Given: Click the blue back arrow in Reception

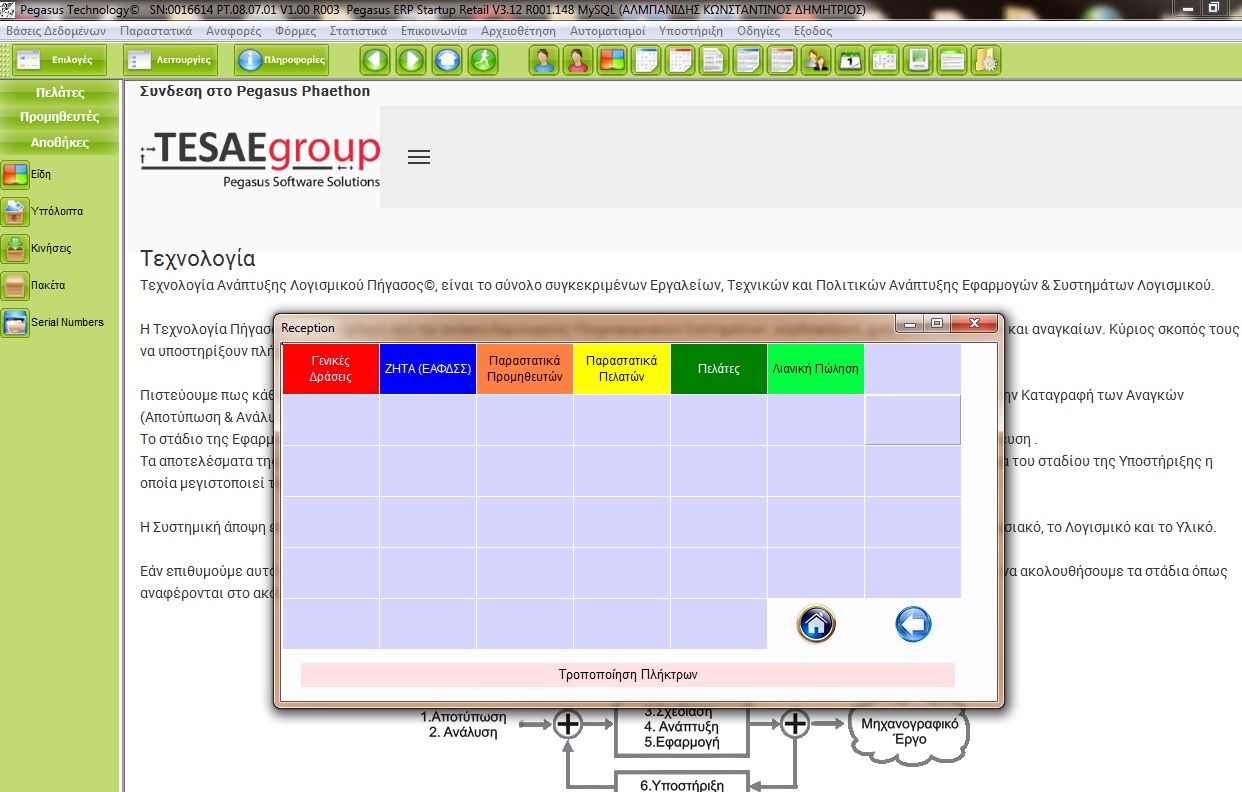Looking at the screenshot, I should (913, 624).
